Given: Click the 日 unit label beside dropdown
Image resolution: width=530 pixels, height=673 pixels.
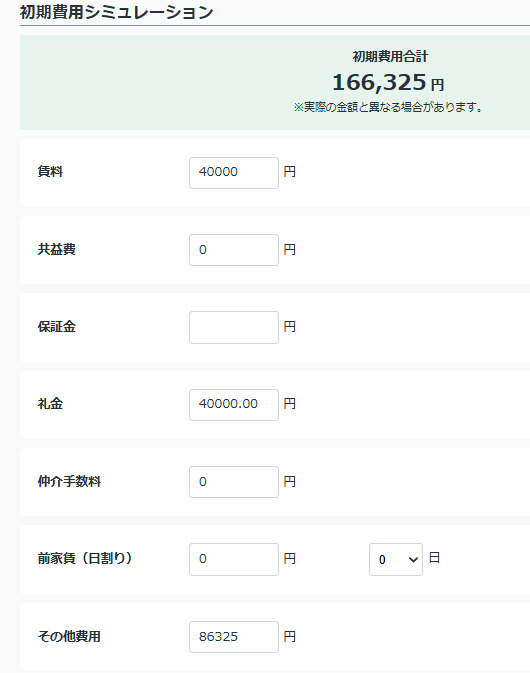Looking at the screenshot, I should point(434,558).
